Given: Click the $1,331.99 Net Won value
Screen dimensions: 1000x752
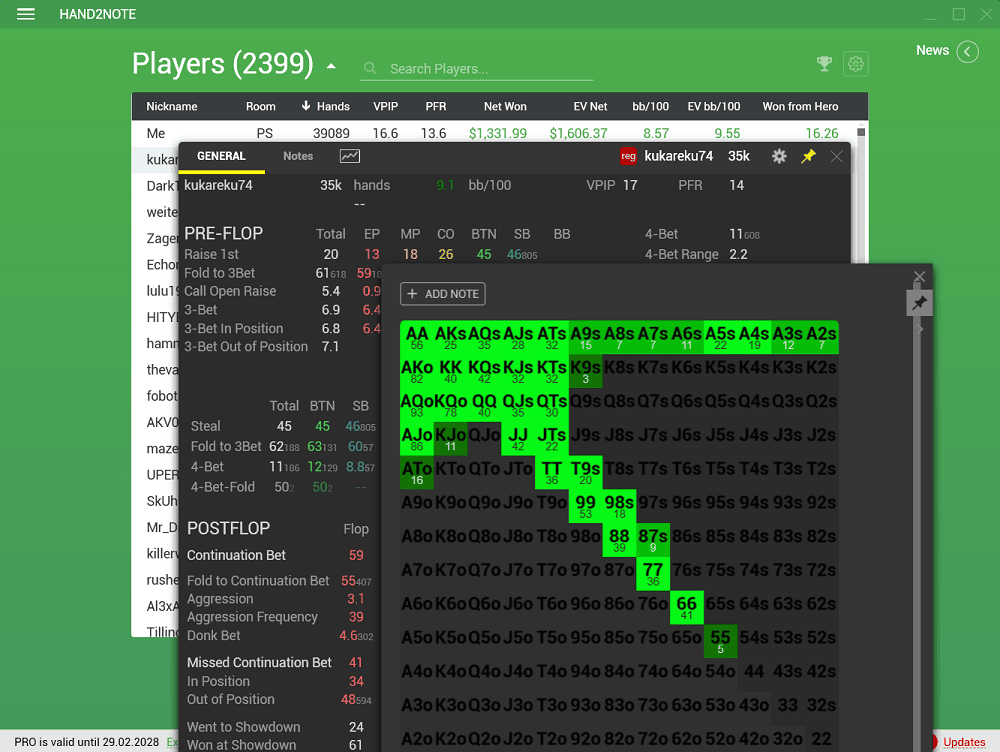Looking at the screenshot, I should coord(498,133).
